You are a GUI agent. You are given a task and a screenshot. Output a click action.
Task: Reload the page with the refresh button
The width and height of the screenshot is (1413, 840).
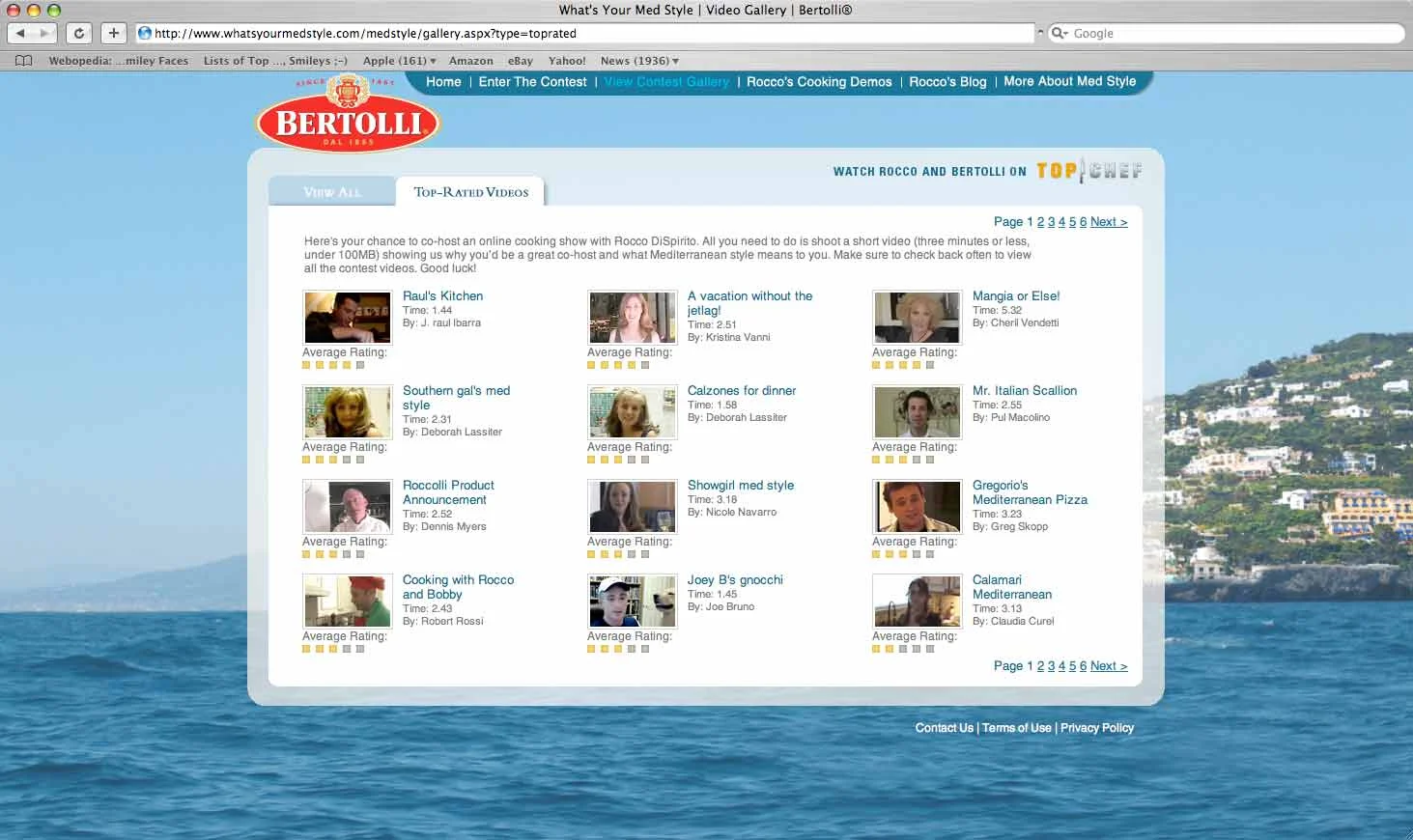pyautogui.click(x=79, y=33)
